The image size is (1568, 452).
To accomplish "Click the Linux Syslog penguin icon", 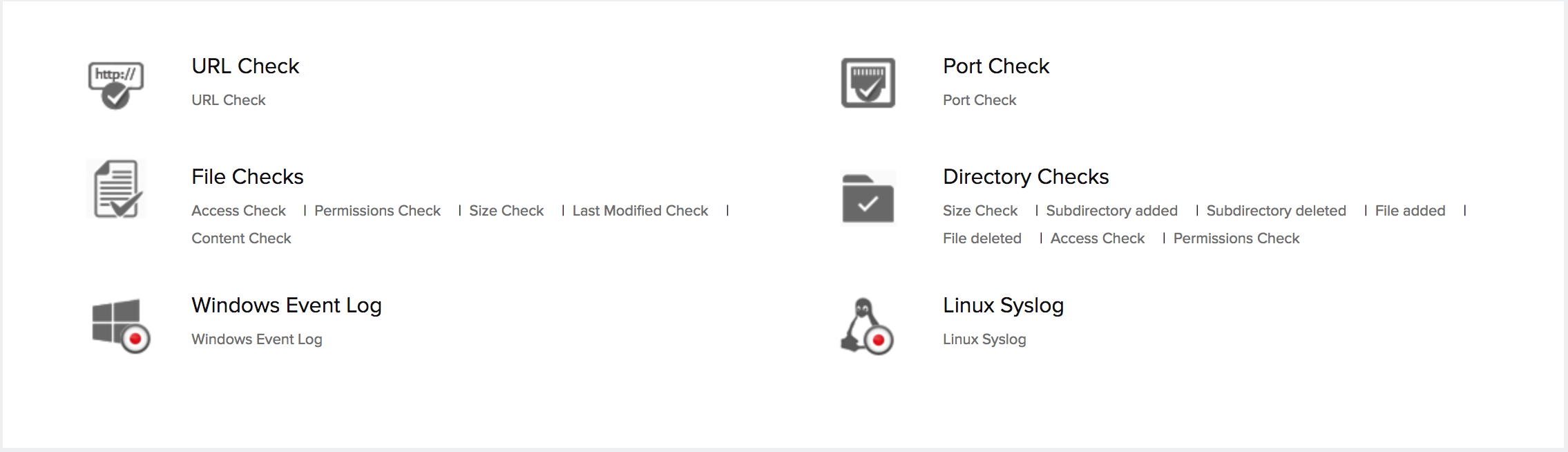I will 866,326.
